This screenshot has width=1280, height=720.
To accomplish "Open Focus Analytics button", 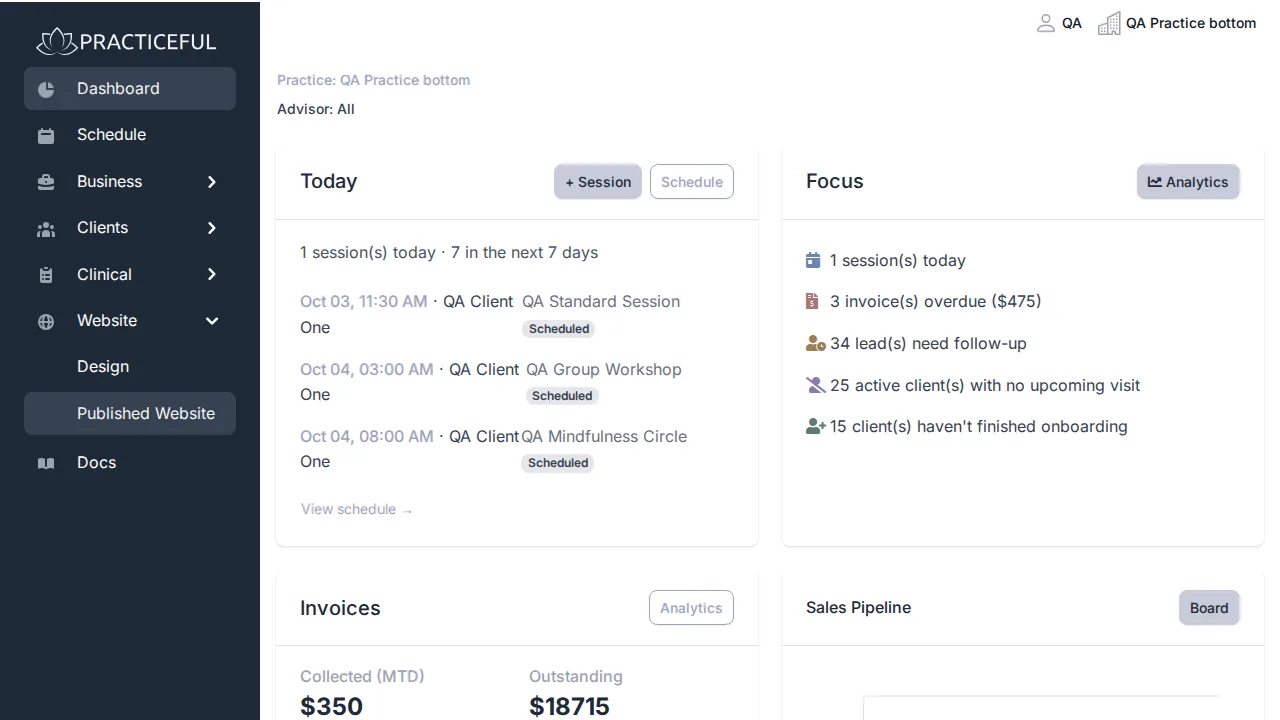I will point(1188,182).
